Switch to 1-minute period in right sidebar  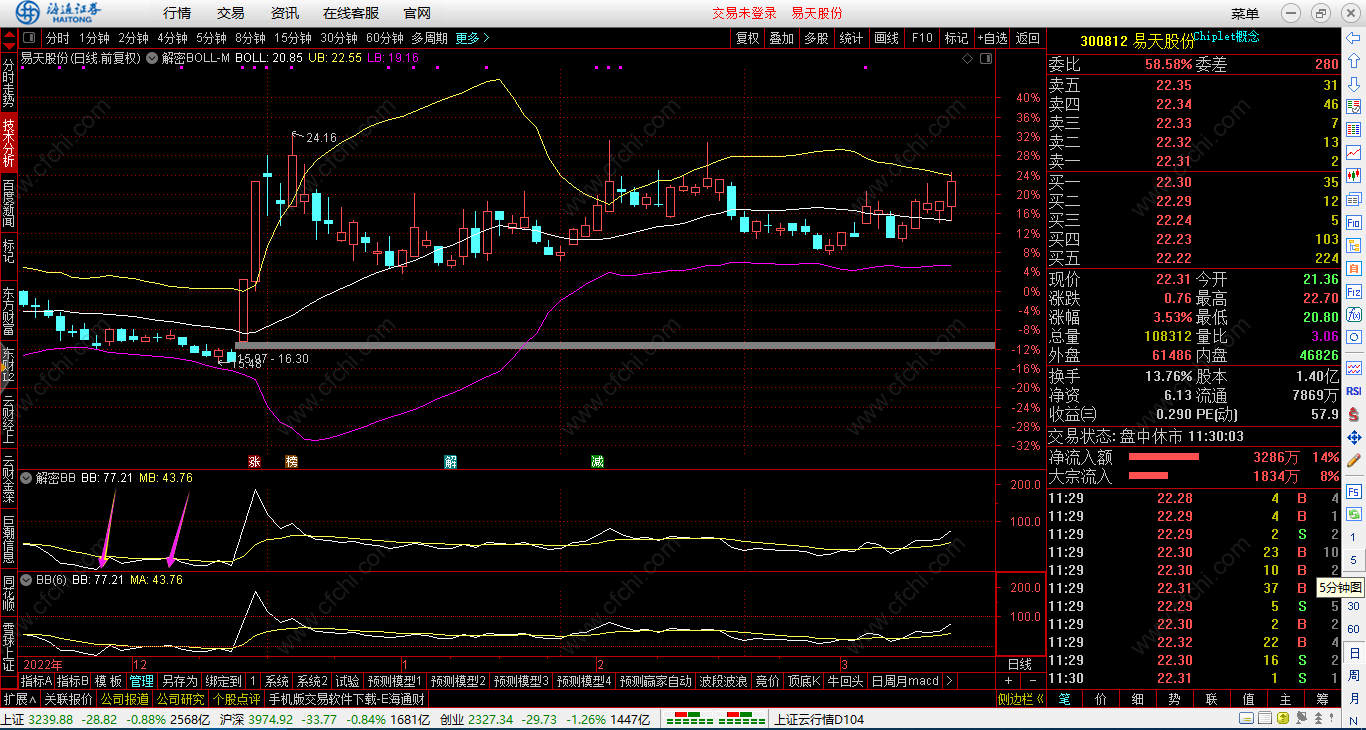1353,537
